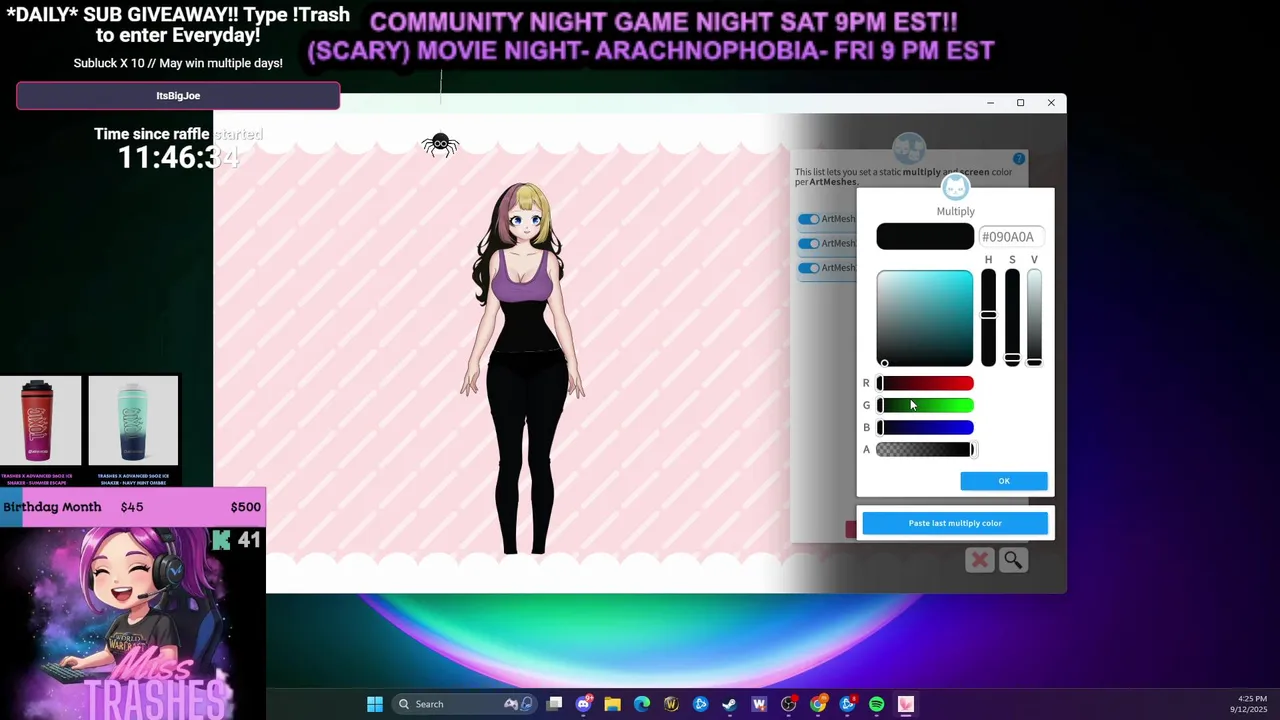The width and height of the screenshot is (1280, 720).
Task: Open the purple W app in taskbar
Action: click(x=759, y=704)
